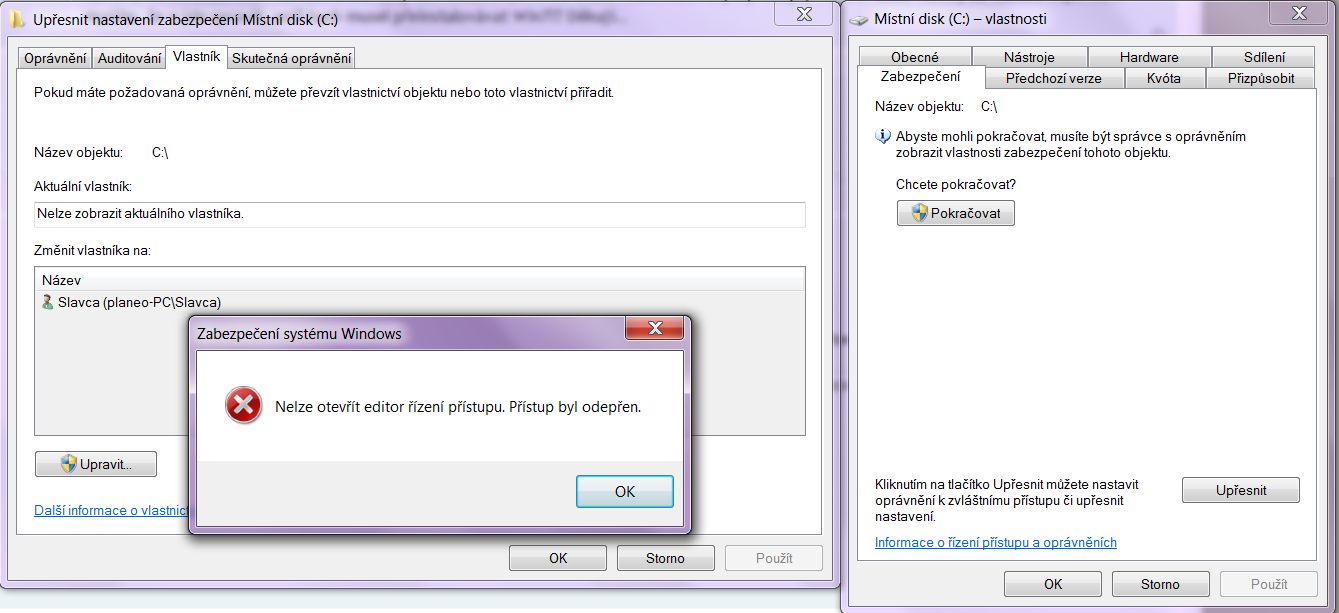Switch to Hardware tab in properties

[1149, 57]
